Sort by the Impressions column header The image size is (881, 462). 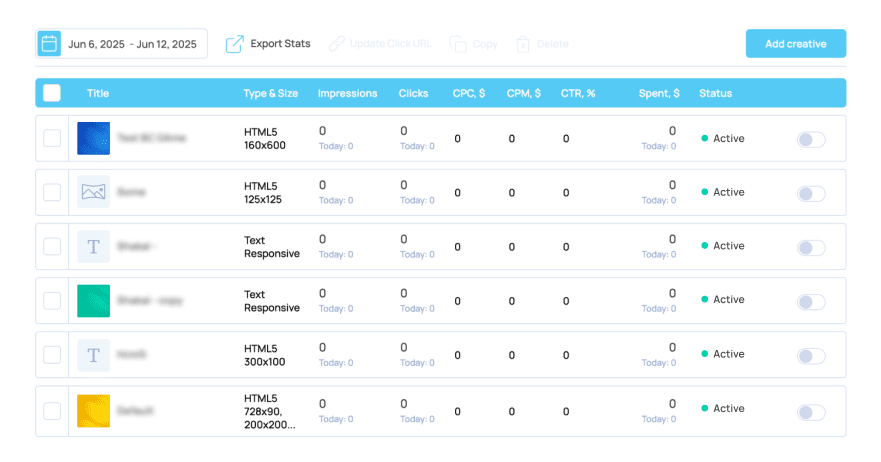(347, 93)
